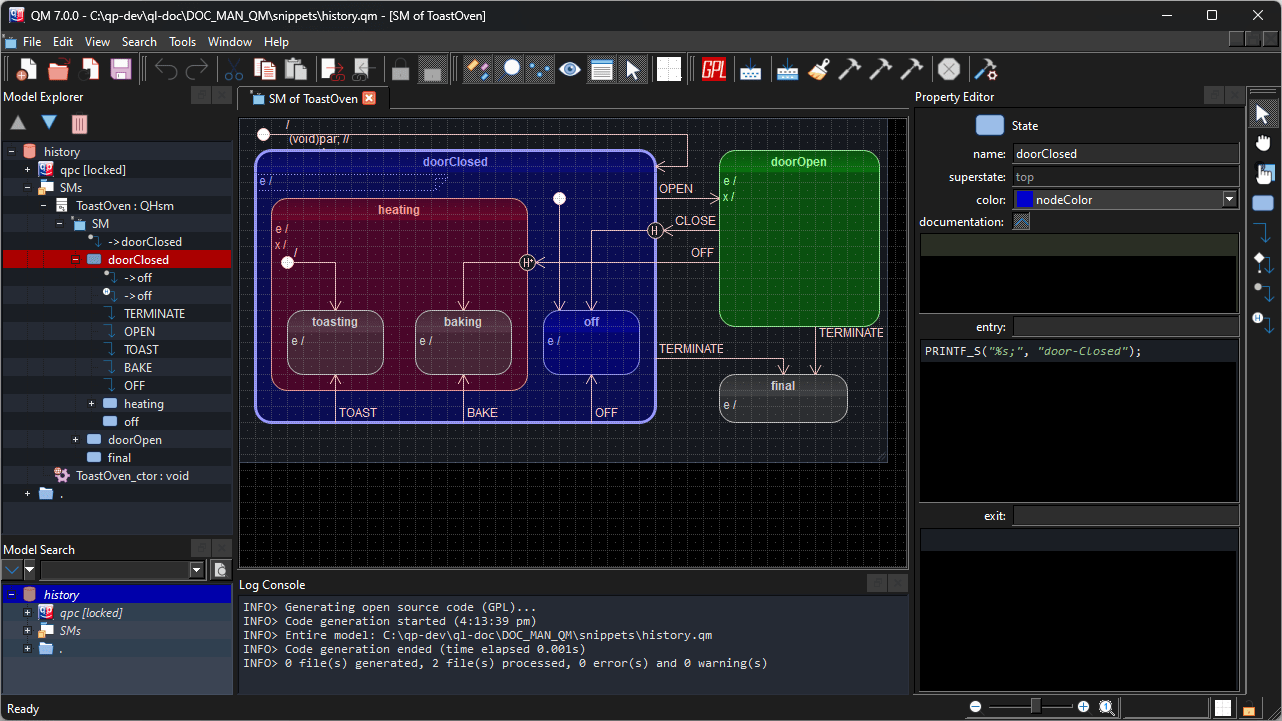Click the filter funnel icon above Model Explorer

(x=80, y=125)
